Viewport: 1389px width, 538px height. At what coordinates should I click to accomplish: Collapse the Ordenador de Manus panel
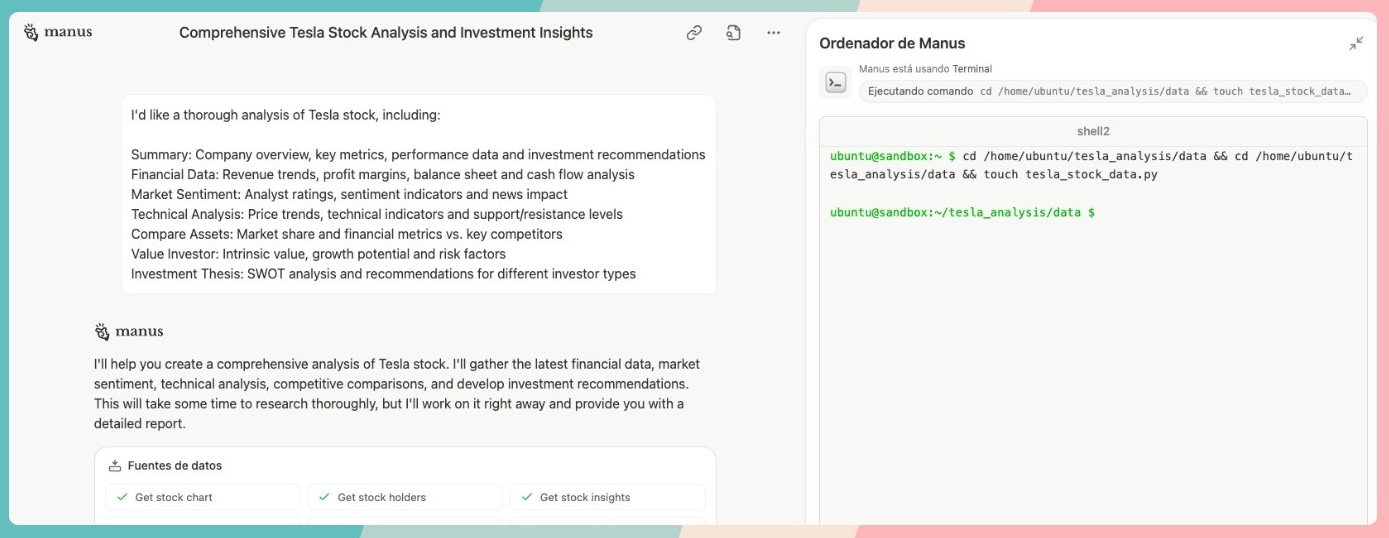tap(1355, 44)
